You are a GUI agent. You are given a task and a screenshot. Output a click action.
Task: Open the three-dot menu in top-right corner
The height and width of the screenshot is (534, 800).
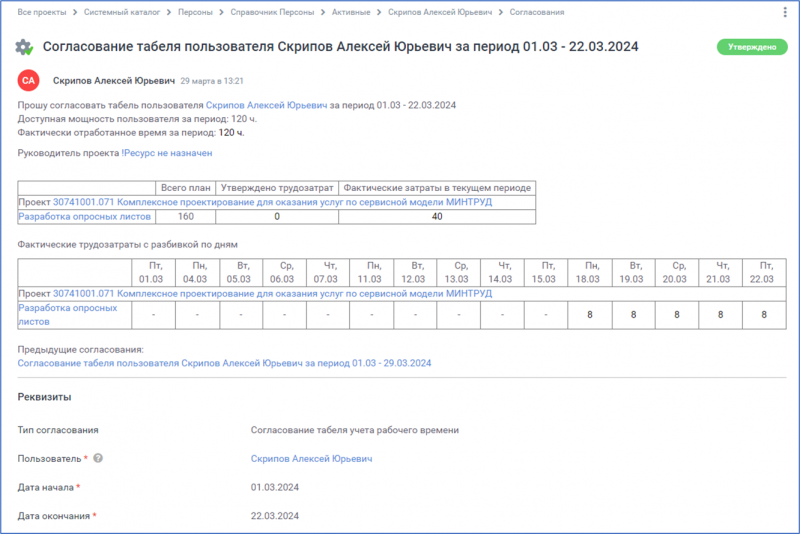pos(780,12)
